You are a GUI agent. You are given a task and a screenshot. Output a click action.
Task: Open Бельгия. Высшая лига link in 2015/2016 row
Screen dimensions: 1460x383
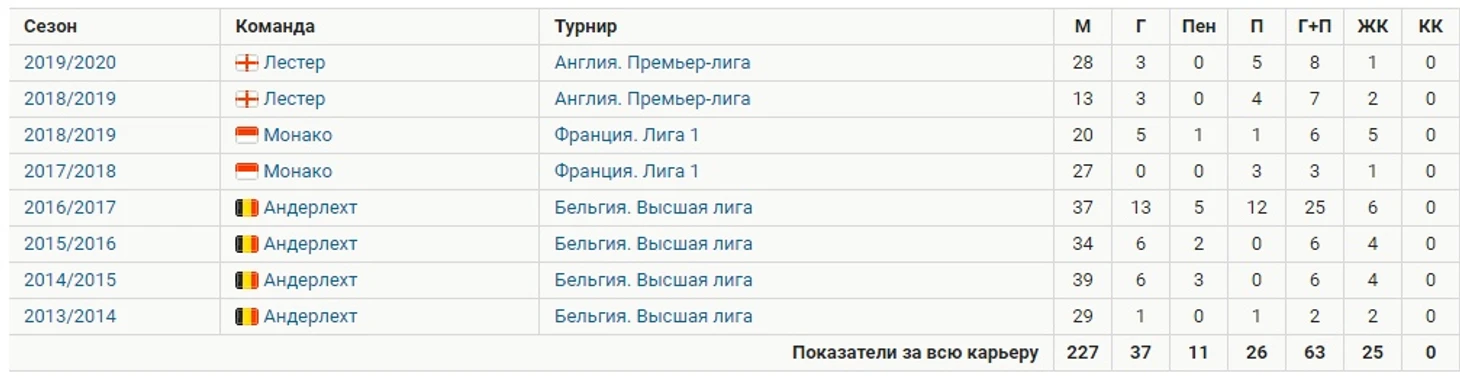coord(653,244)
